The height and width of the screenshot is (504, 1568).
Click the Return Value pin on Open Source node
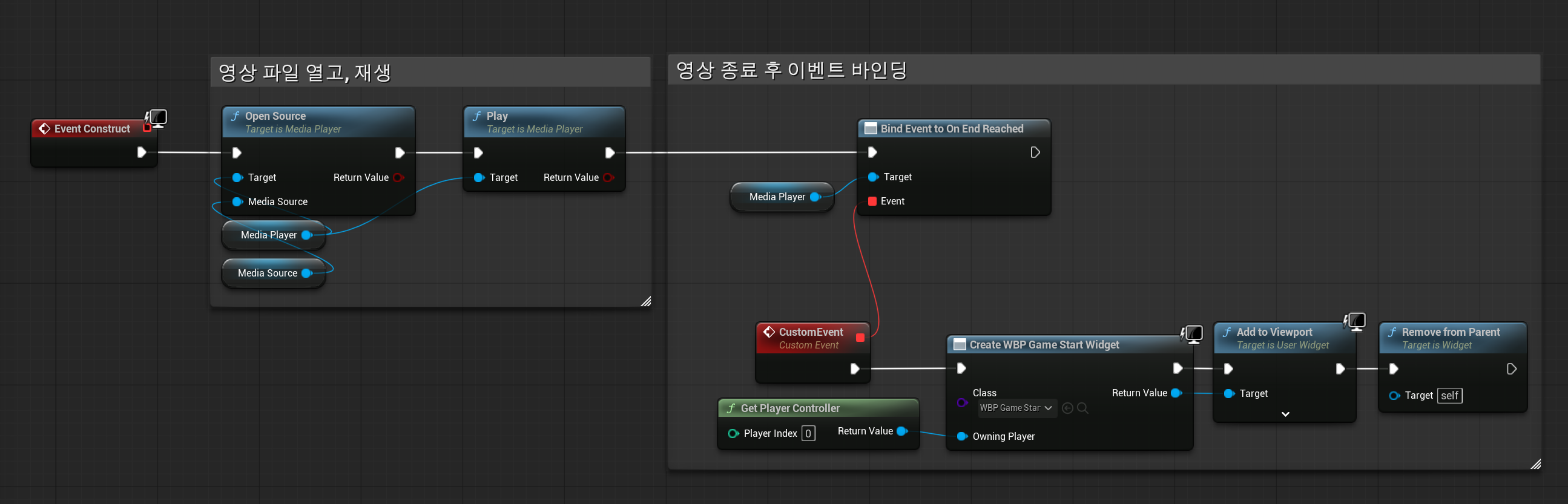click(x=398, y=178)
